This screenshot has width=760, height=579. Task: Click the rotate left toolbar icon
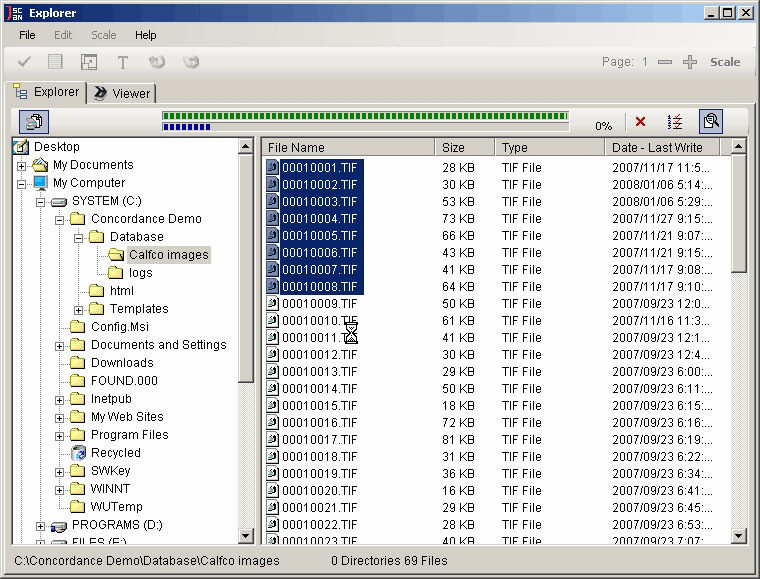pos(157,62)
